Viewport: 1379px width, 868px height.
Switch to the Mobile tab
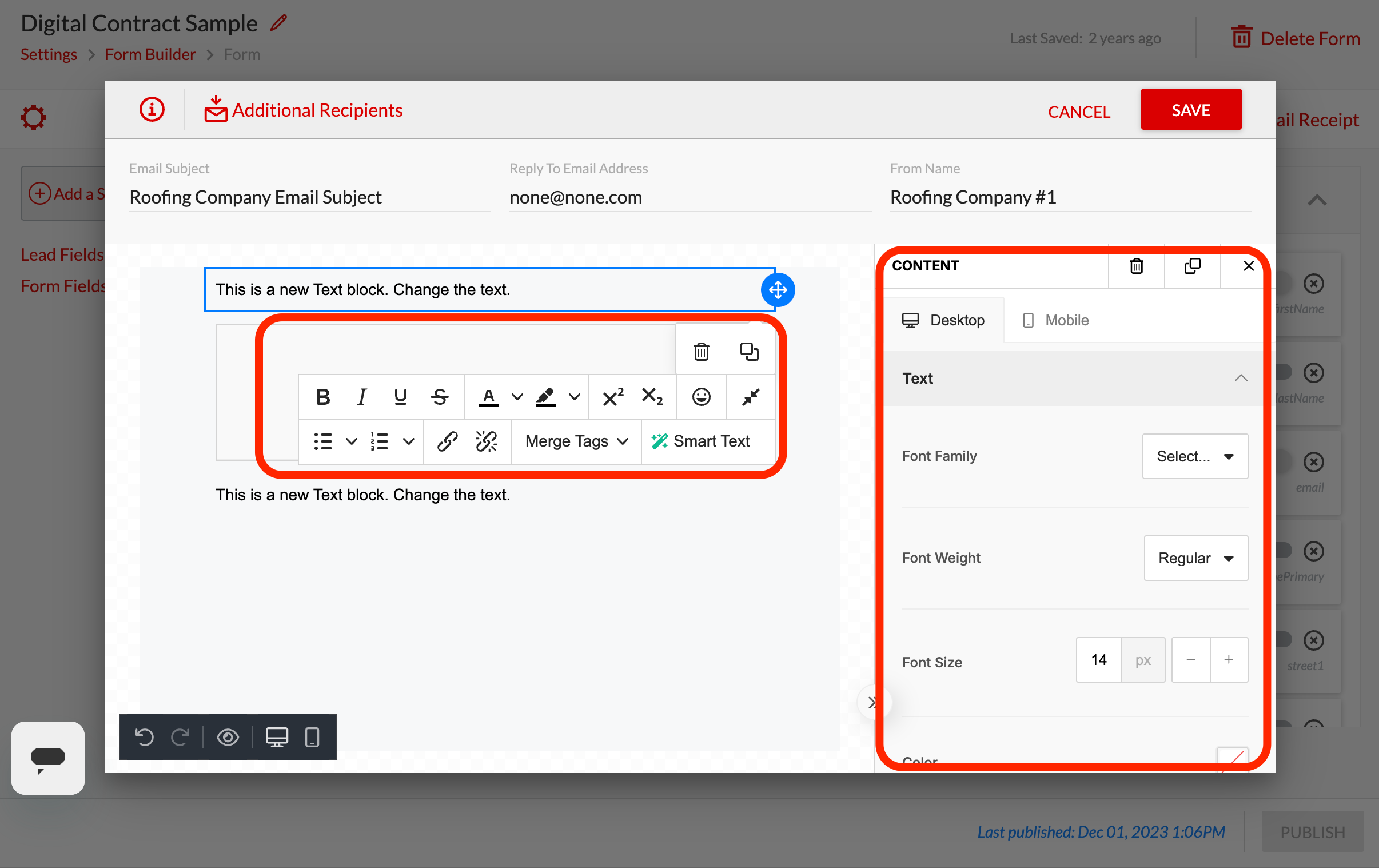pos(1056,320)
